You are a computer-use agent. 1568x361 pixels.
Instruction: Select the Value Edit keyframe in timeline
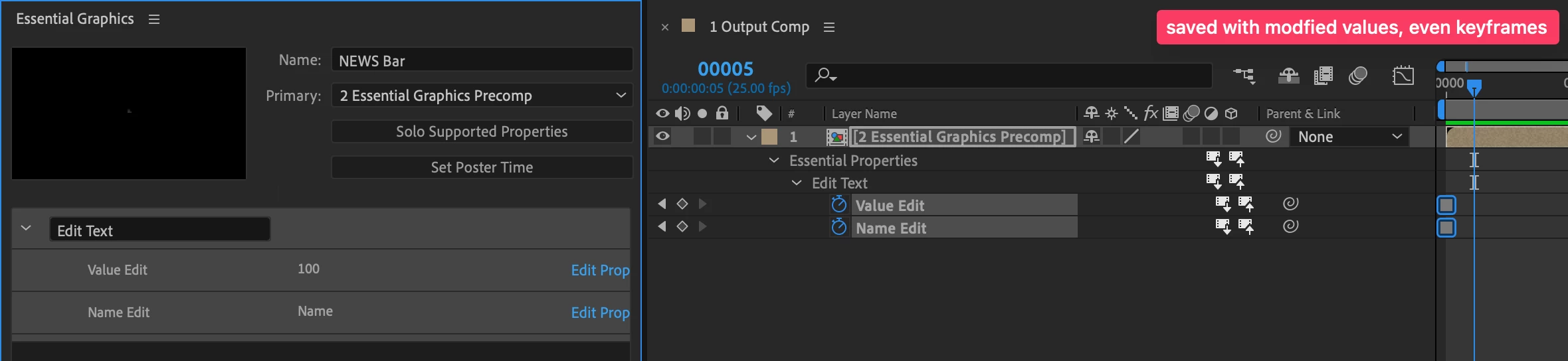click(x=1446, y=205)
